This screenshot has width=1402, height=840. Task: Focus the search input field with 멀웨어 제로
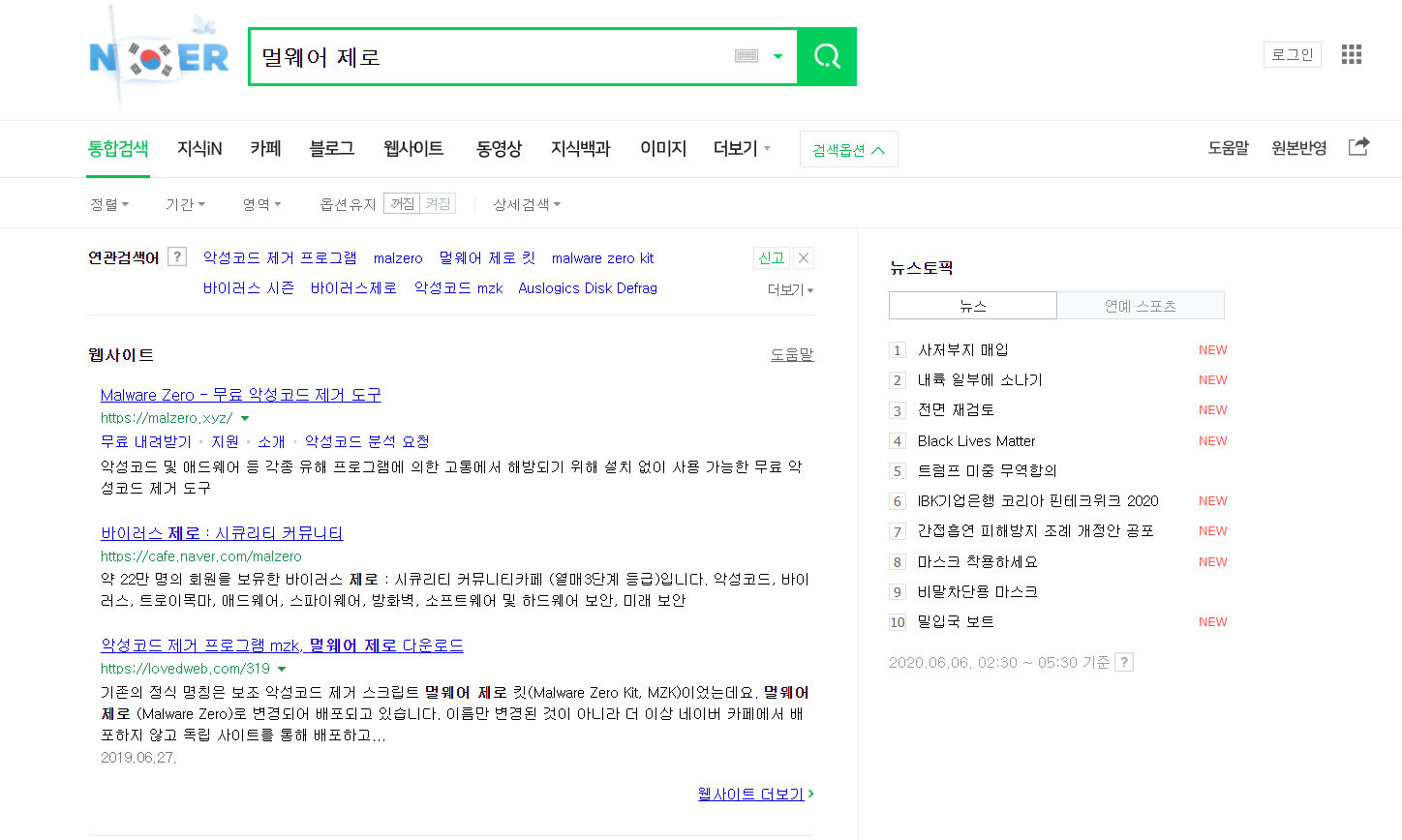tap(494, 57)
